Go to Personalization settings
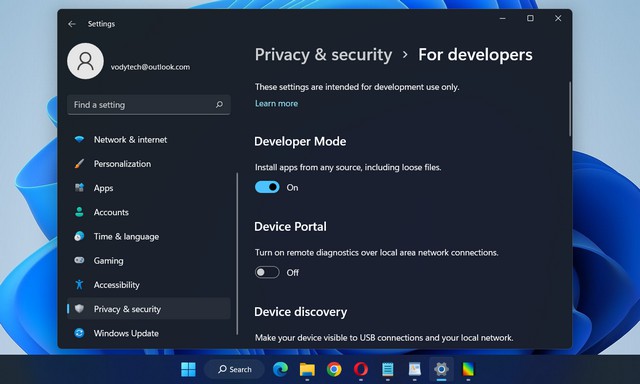The height and width of the screenshot is (384, 640). tap(149, 164)
